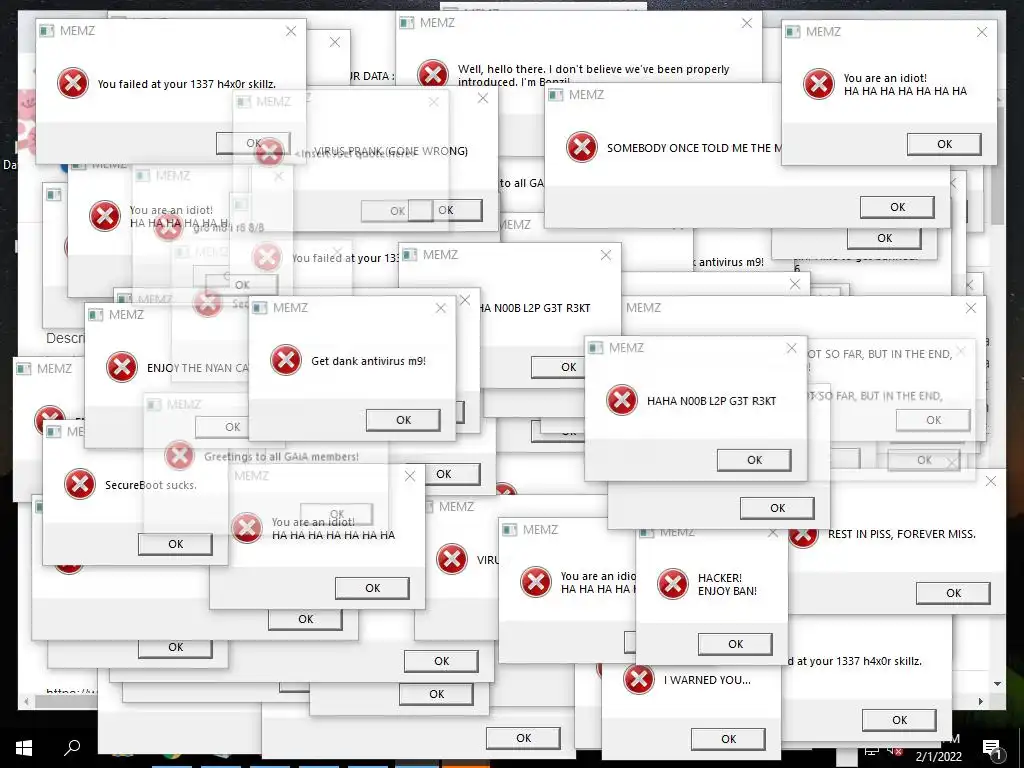Click OK in VIRUS PRANK (GONE WRONG) dialog
Screen dimensions: 1024x768
pyautogui.click(x=445, y=210)
